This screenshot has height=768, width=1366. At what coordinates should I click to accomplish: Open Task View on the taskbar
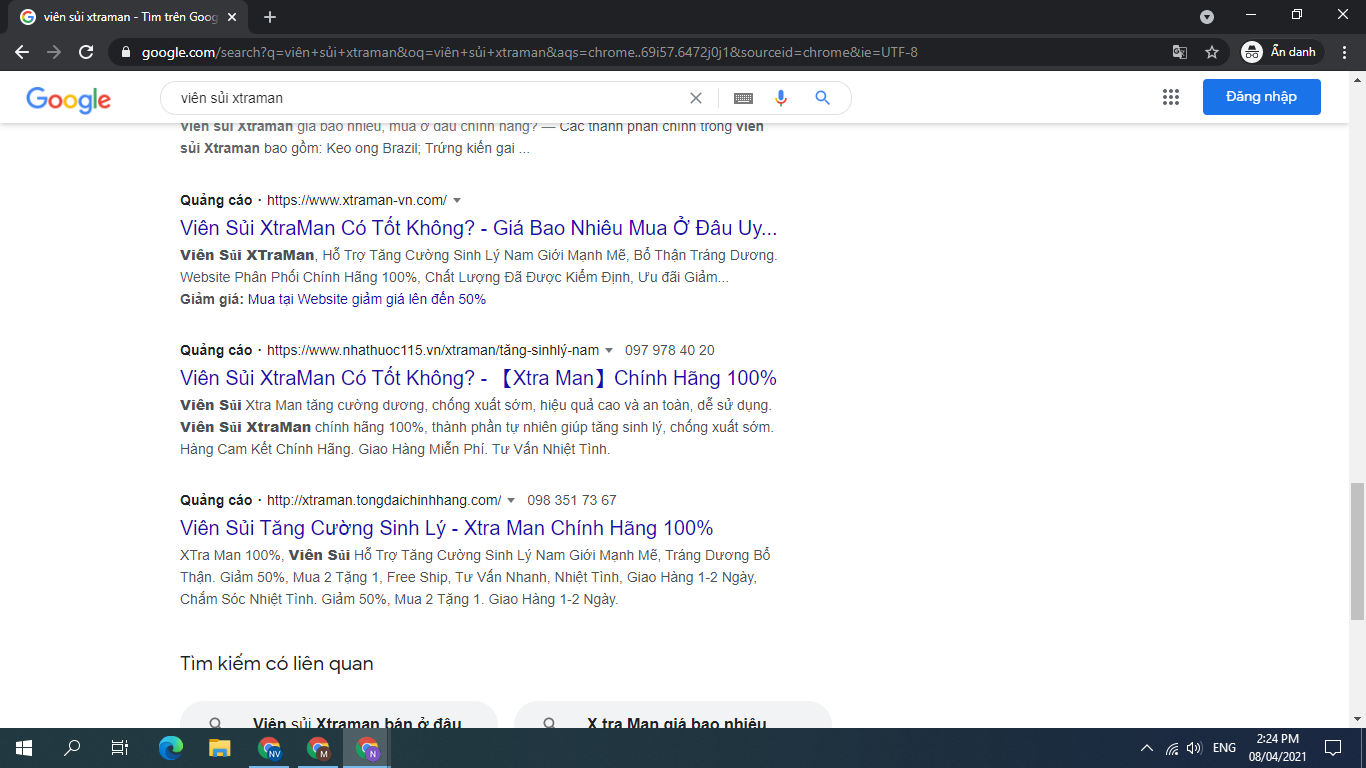click(119, 748)
